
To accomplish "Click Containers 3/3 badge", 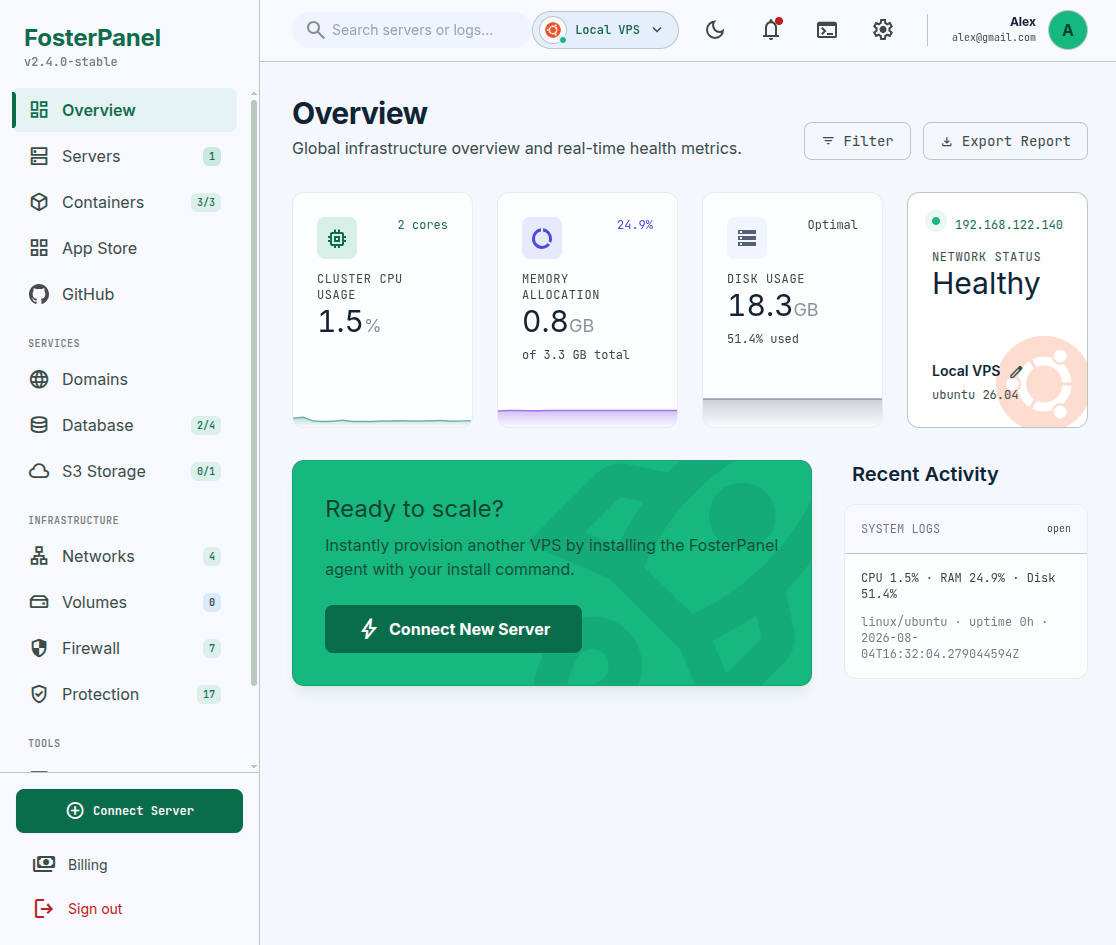I will [206, 202].
